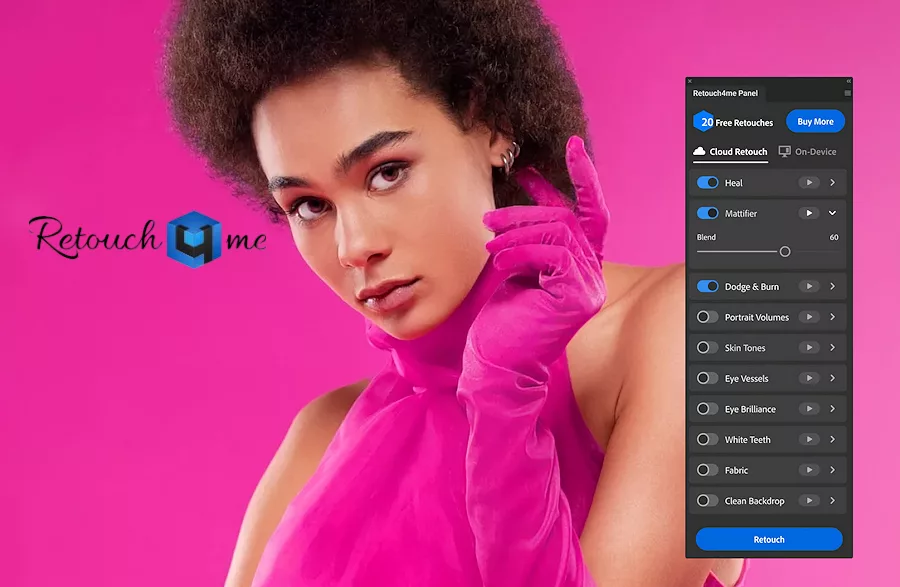Run the Heal play button
Viewport: 900px width, 587px height.
click(809, 183)
